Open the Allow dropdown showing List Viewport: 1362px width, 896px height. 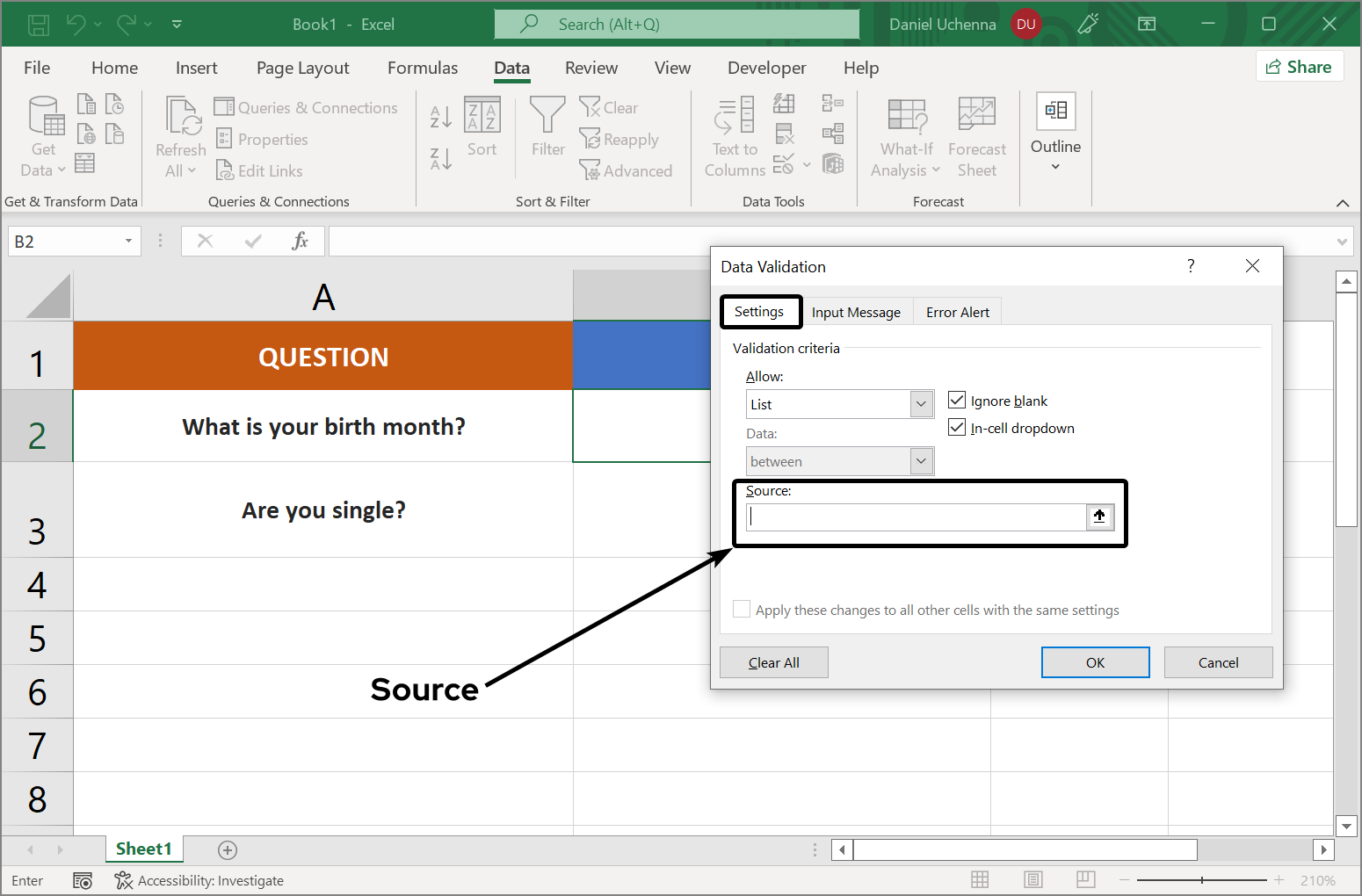click(920, 403)
